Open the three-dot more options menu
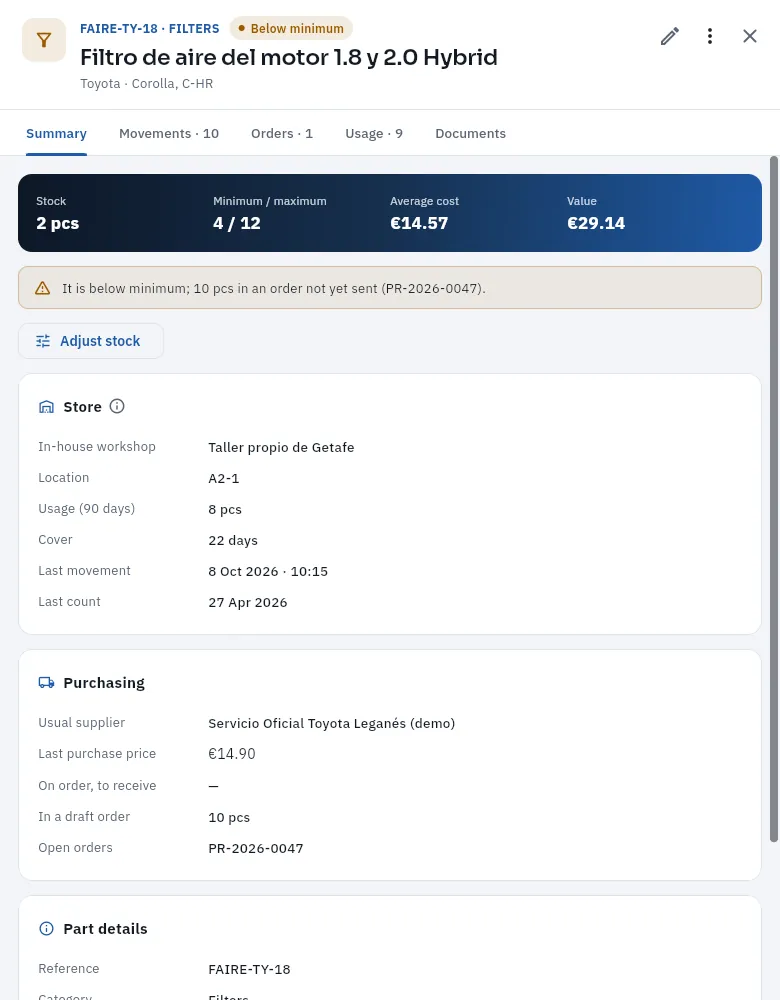The image size is (780, 1000). pos(710,36)
